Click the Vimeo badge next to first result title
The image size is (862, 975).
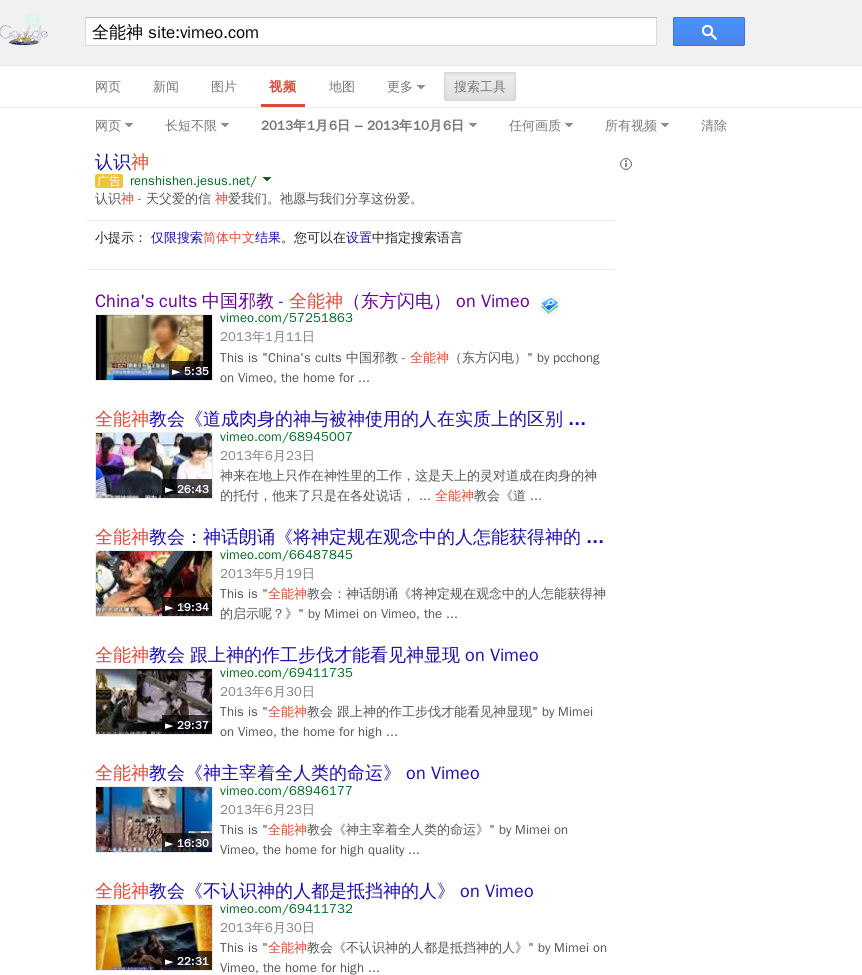click(x=549, y=305)
